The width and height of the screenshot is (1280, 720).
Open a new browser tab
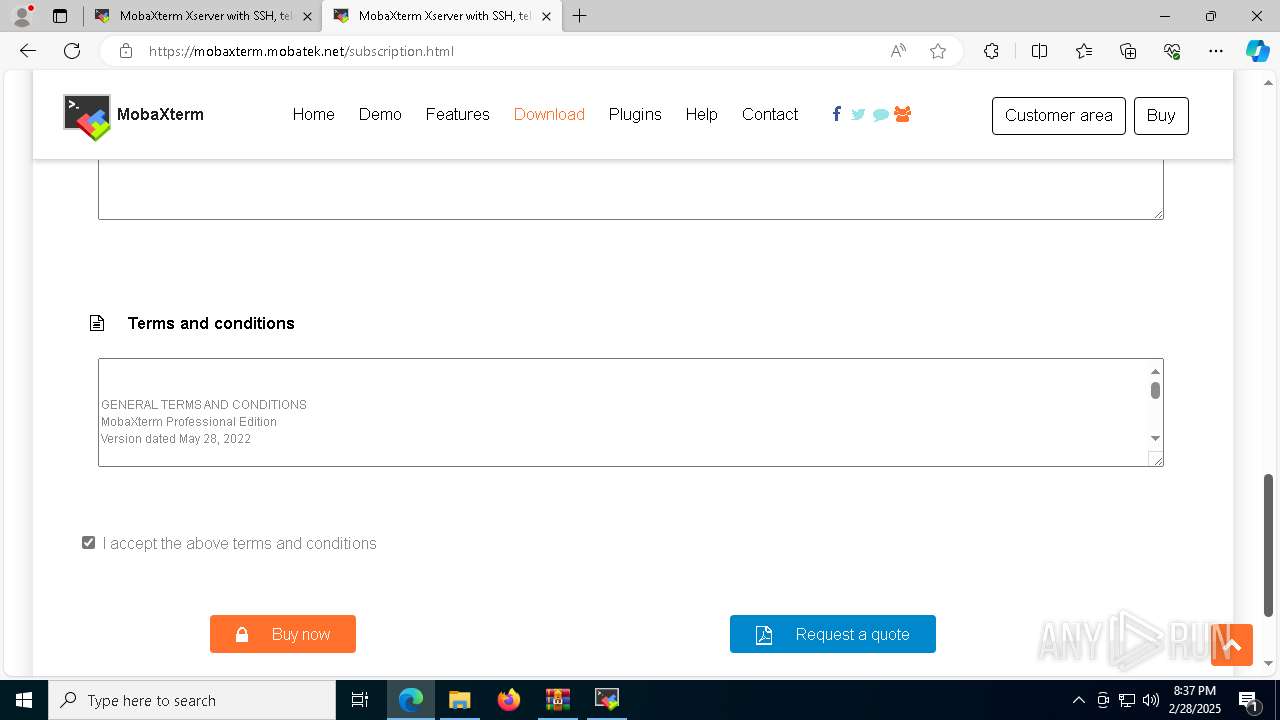pos(580,16)
